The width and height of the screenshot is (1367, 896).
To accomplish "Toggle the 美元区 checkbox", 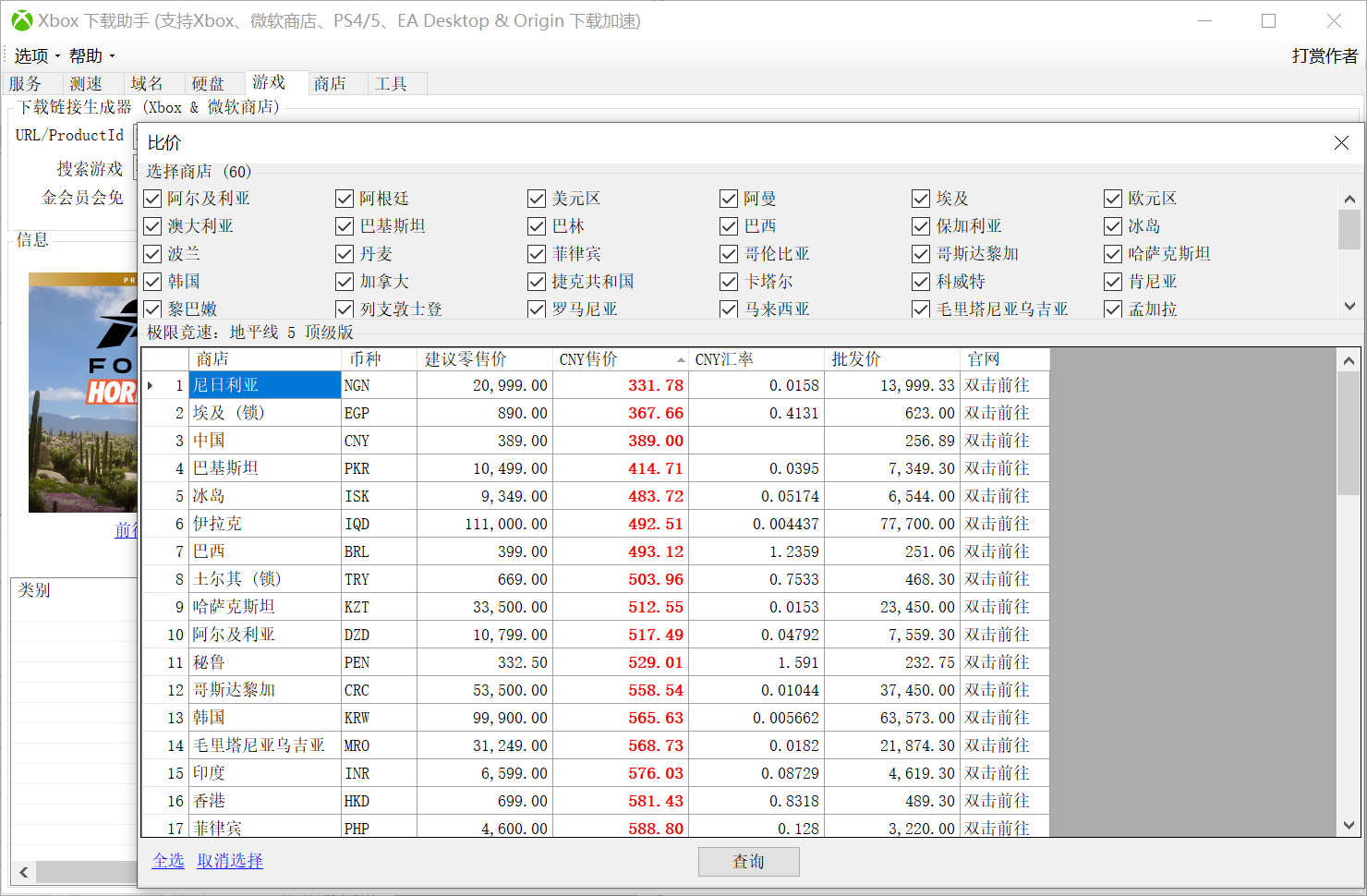I will [x=537, y=199].
